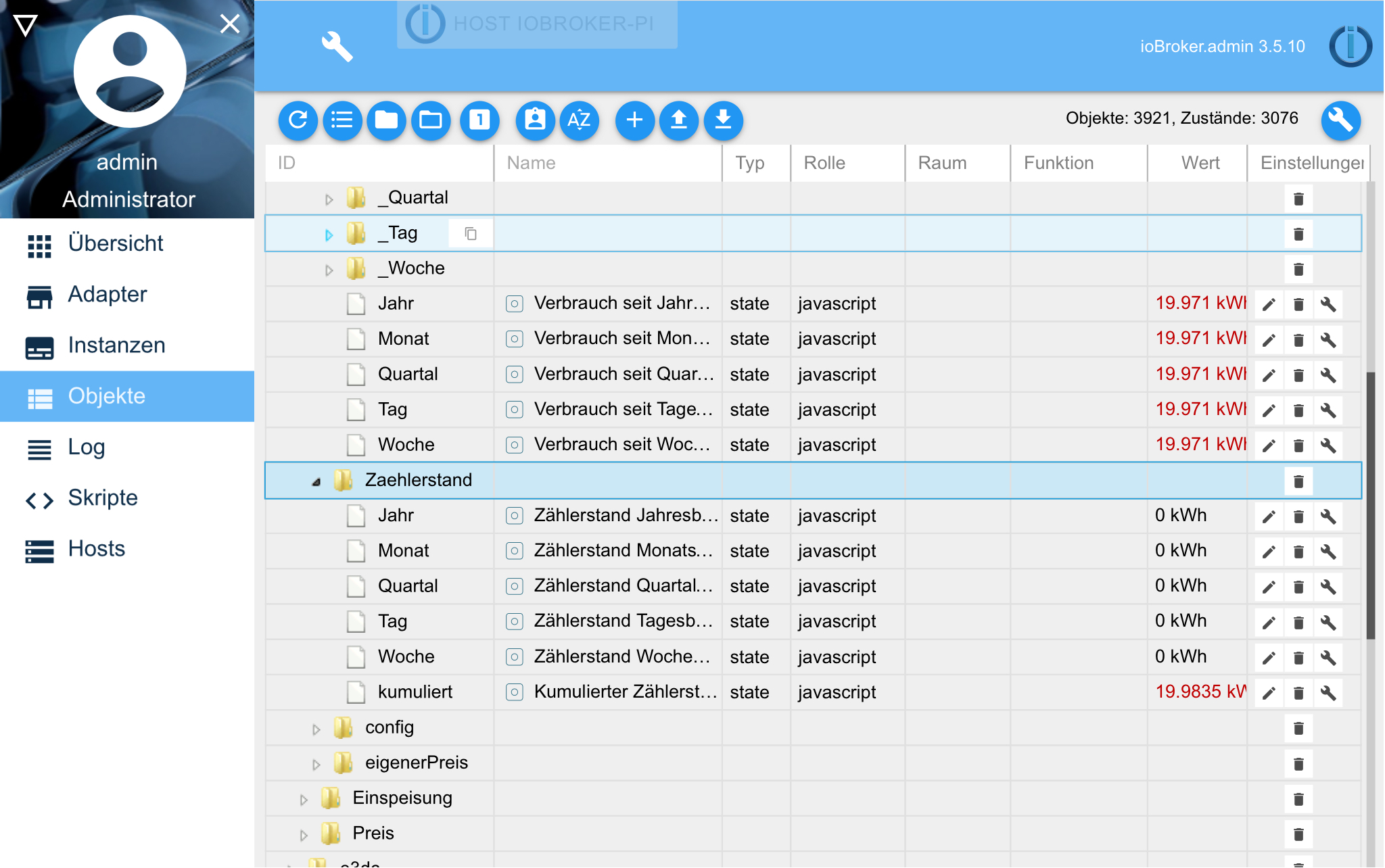
Task: Click the ioBroker logo in header
Action: (x=1351, y=46)
